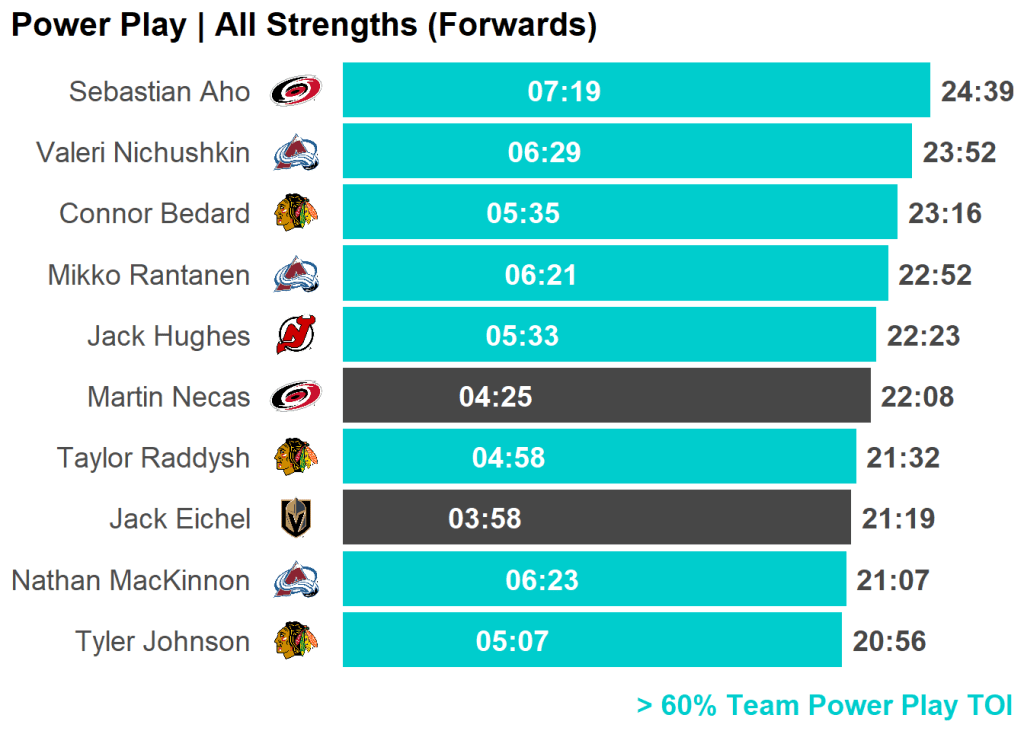Click the Hurricanes logo next to Martin Necas
Screen dimensions: 1024x731
[x=296, y=397]
